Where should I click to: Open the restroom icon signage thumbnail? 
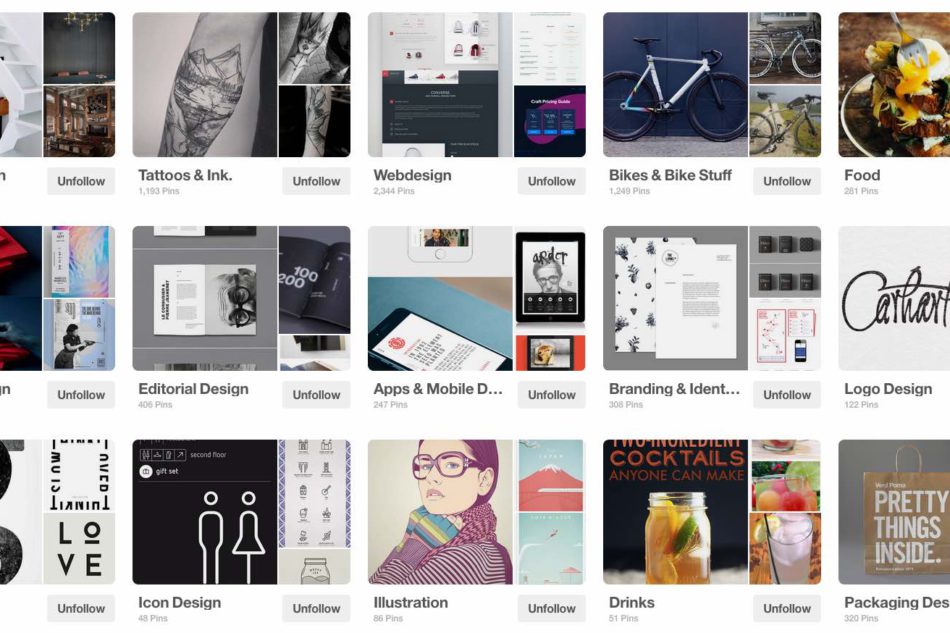point(205,512)
